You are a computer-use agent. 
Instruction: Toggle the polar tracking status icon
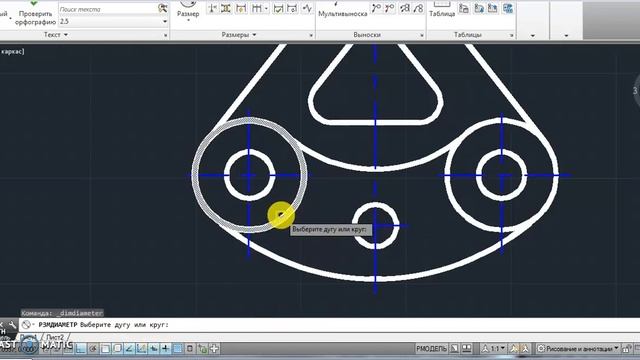point(93,349)
